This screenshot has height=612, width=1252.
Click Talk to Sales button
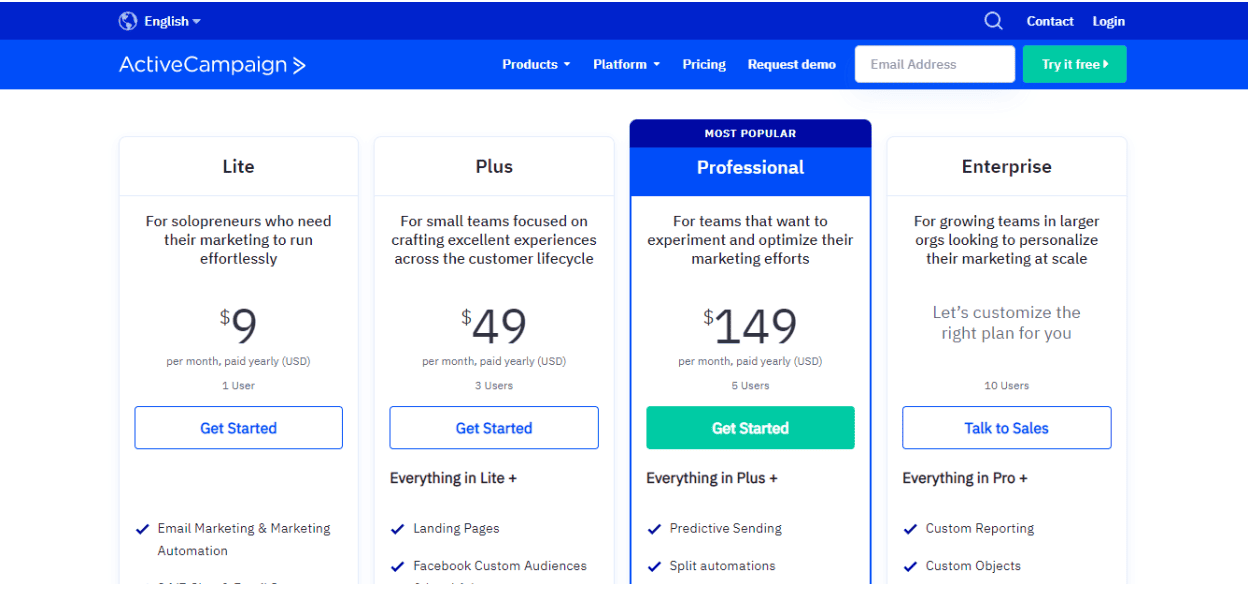[1006, 428]
